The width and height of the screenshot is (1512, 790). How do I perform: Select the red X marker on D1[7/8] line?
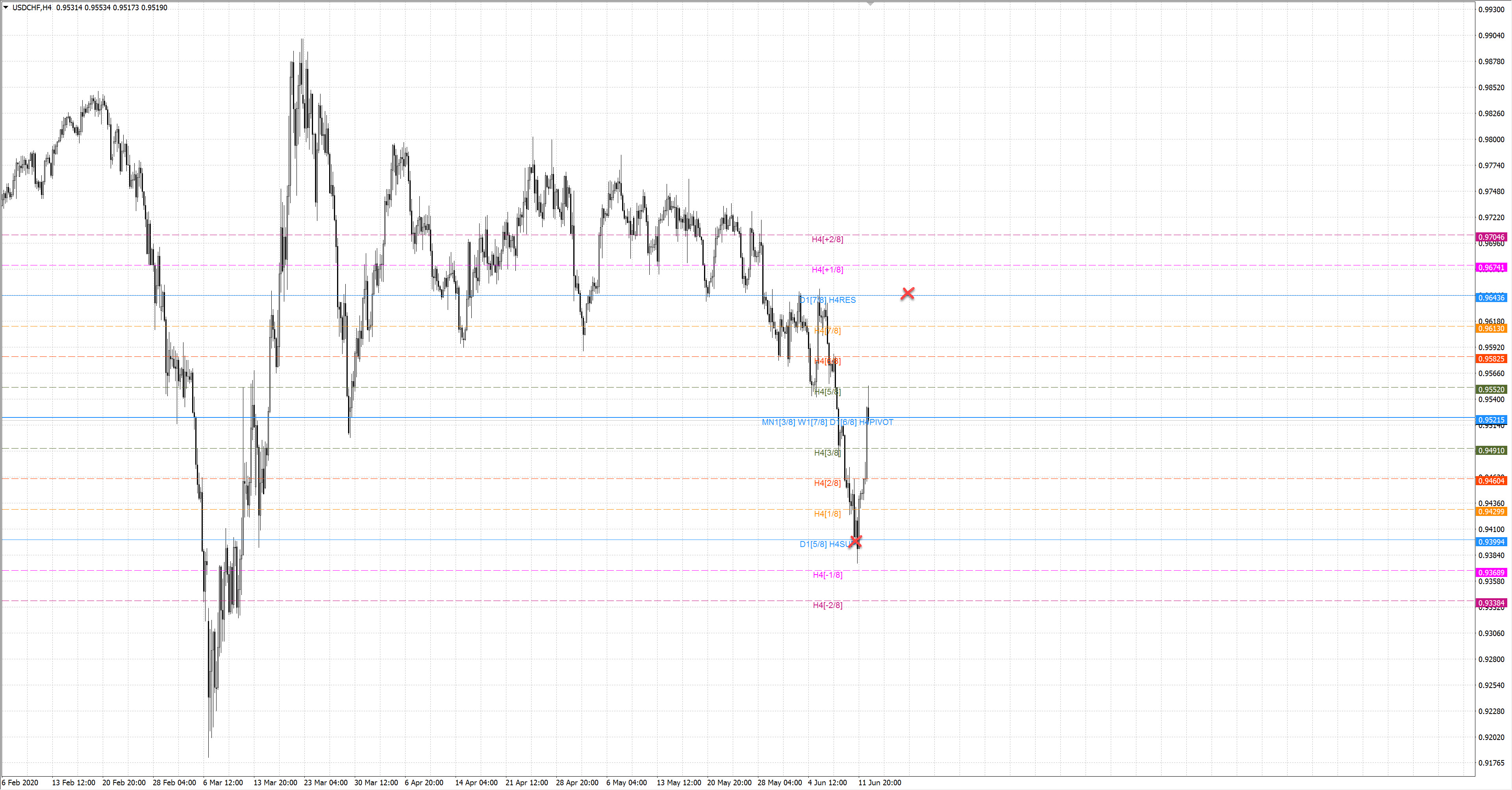click(908, 293)
